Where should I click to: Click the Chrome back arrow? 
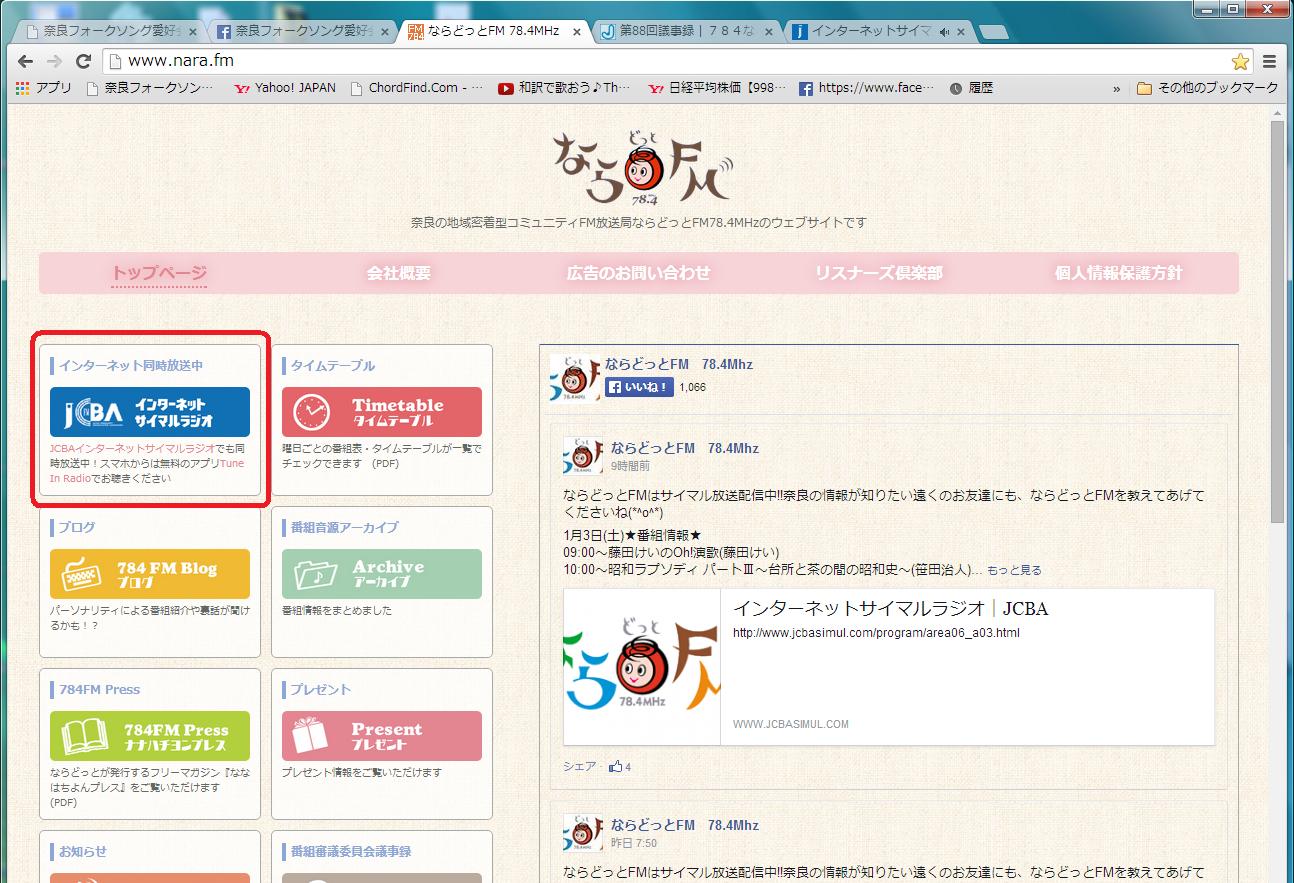[x=25, y=61]
